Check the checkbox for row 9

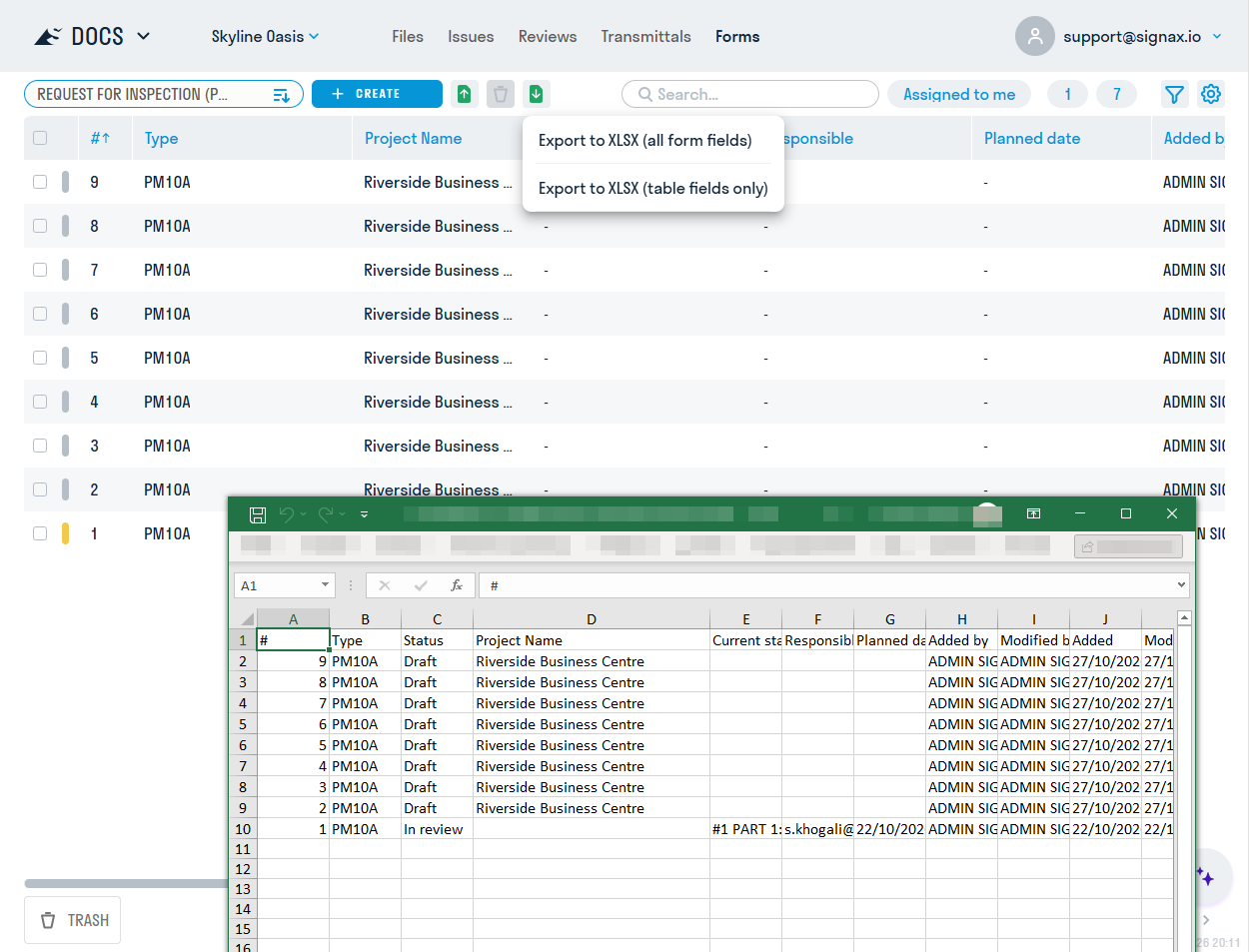(40, 182)
